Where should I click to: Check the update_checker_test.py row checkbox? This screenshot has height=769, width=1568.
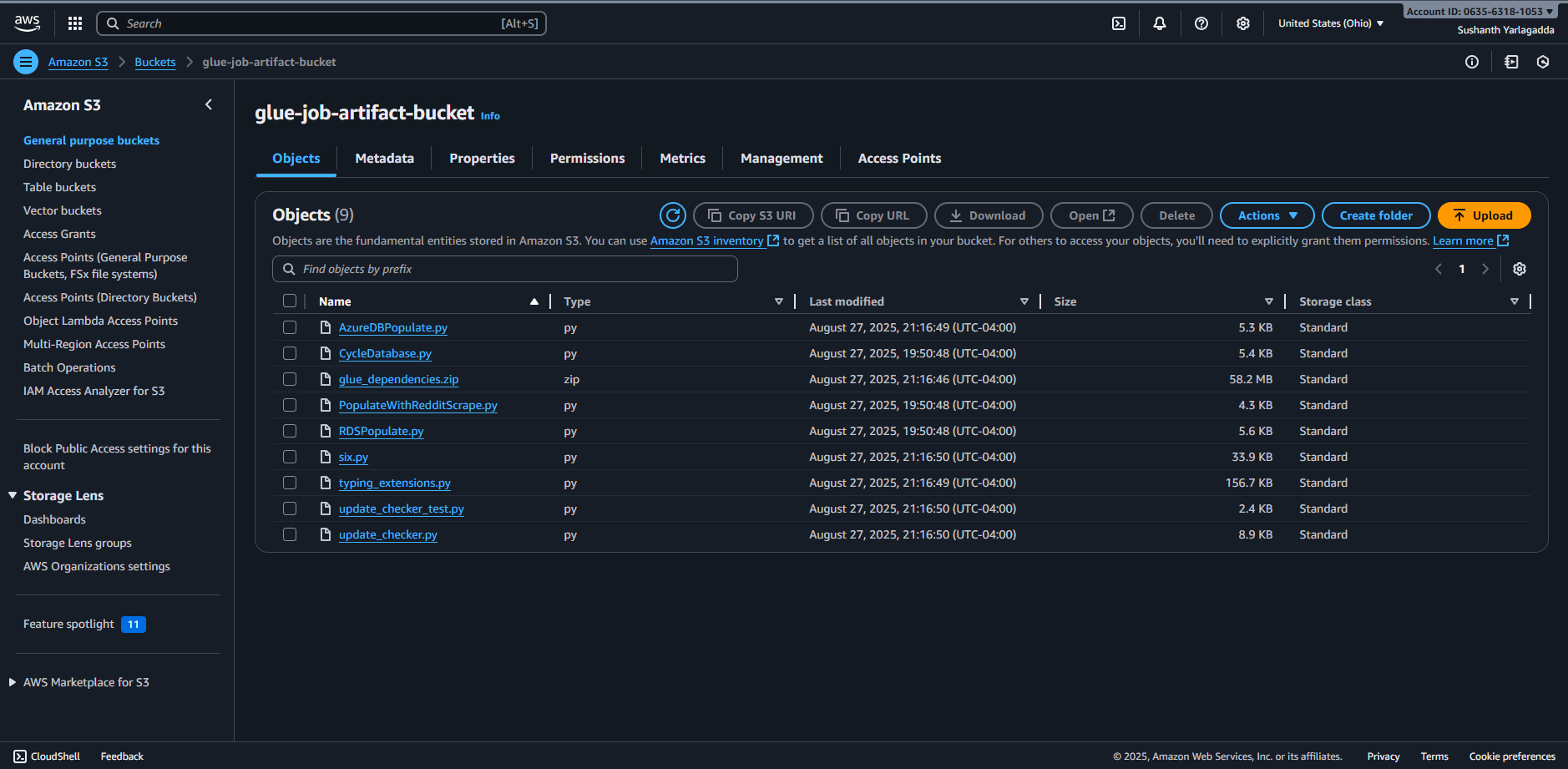(290, 508)
